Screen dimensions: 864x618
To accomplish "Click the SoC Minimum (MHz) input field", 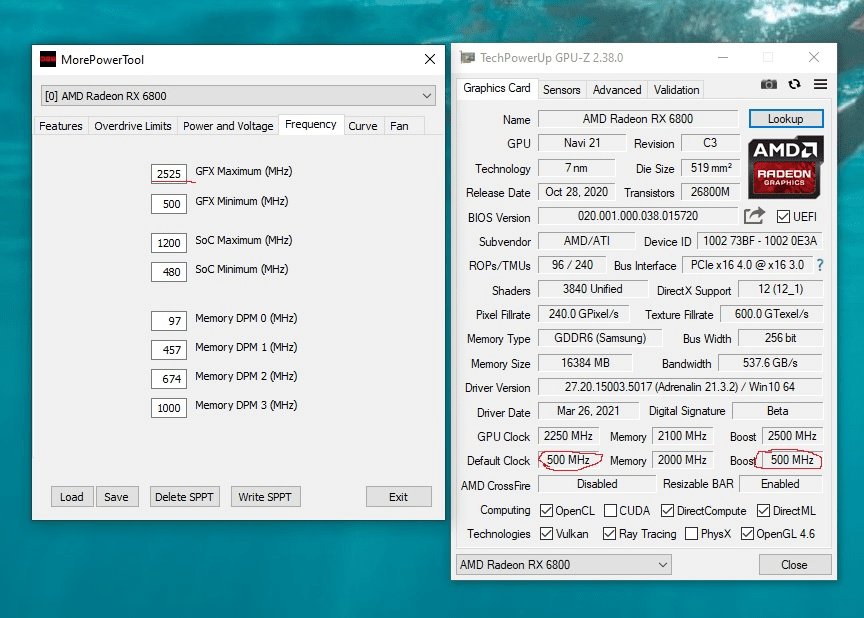I will pyautogui.click(x=169, y=272).
